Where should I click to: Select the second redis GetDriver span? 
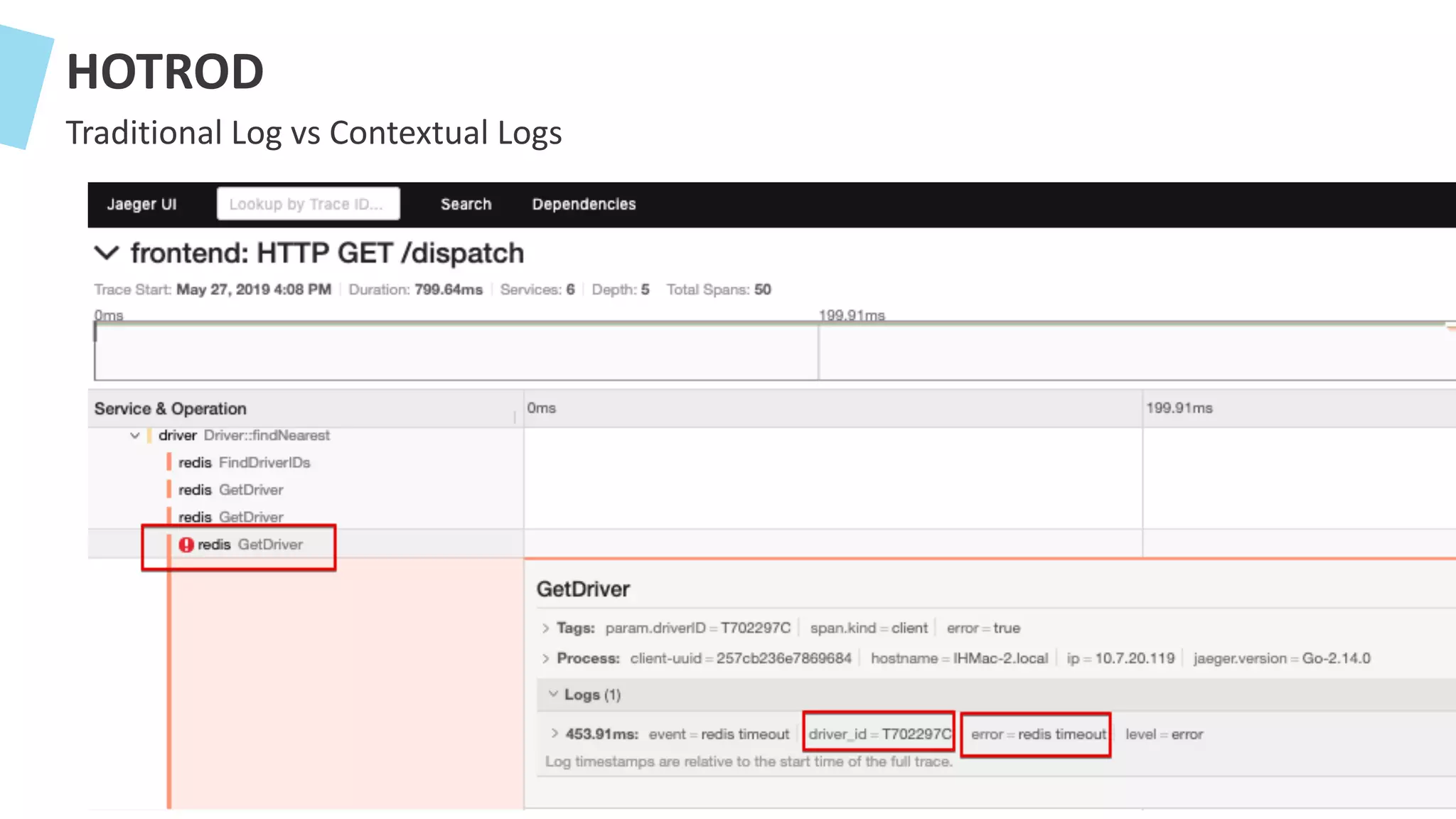[x=230, y=517]
